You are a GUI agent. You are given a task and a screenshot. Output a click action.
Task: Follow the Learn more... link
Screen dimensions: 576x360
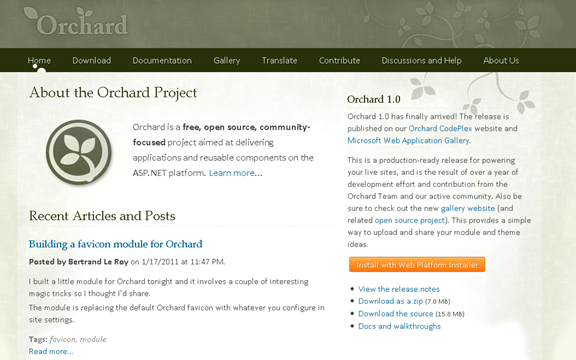[235, 173]
